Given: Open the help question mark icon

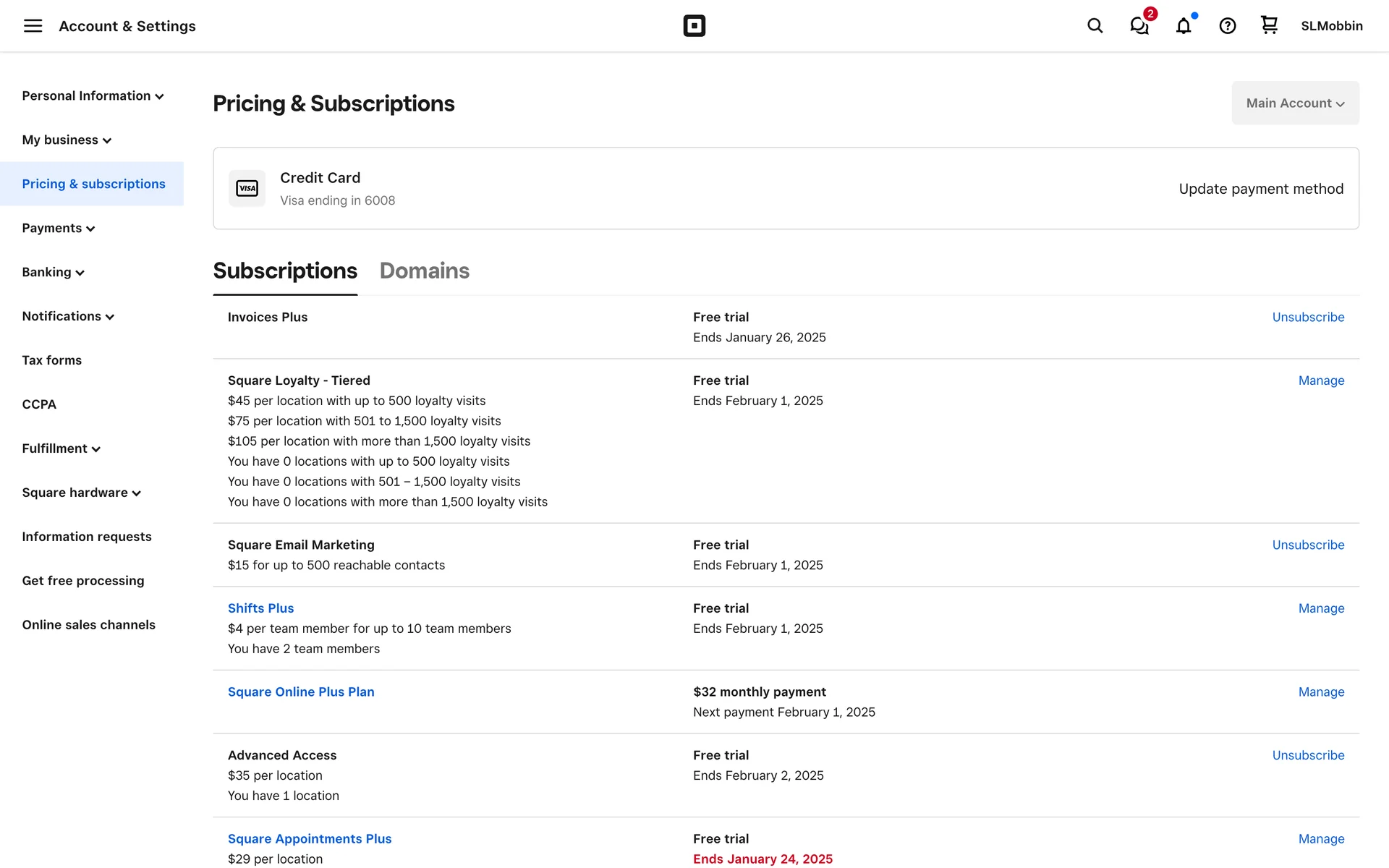Looking at the screenshot, I should (x=1227, y=26).
